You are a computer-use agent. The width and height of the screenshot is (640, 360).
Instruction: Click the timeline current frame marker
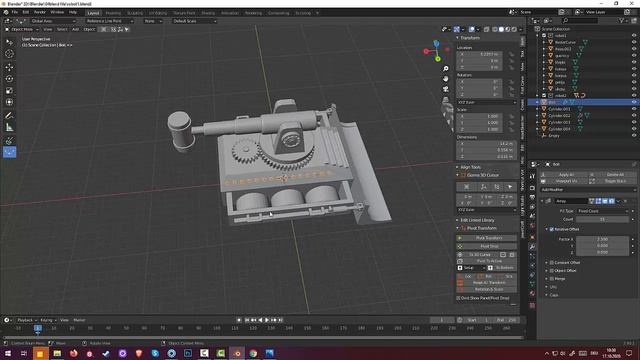(38, 328)
